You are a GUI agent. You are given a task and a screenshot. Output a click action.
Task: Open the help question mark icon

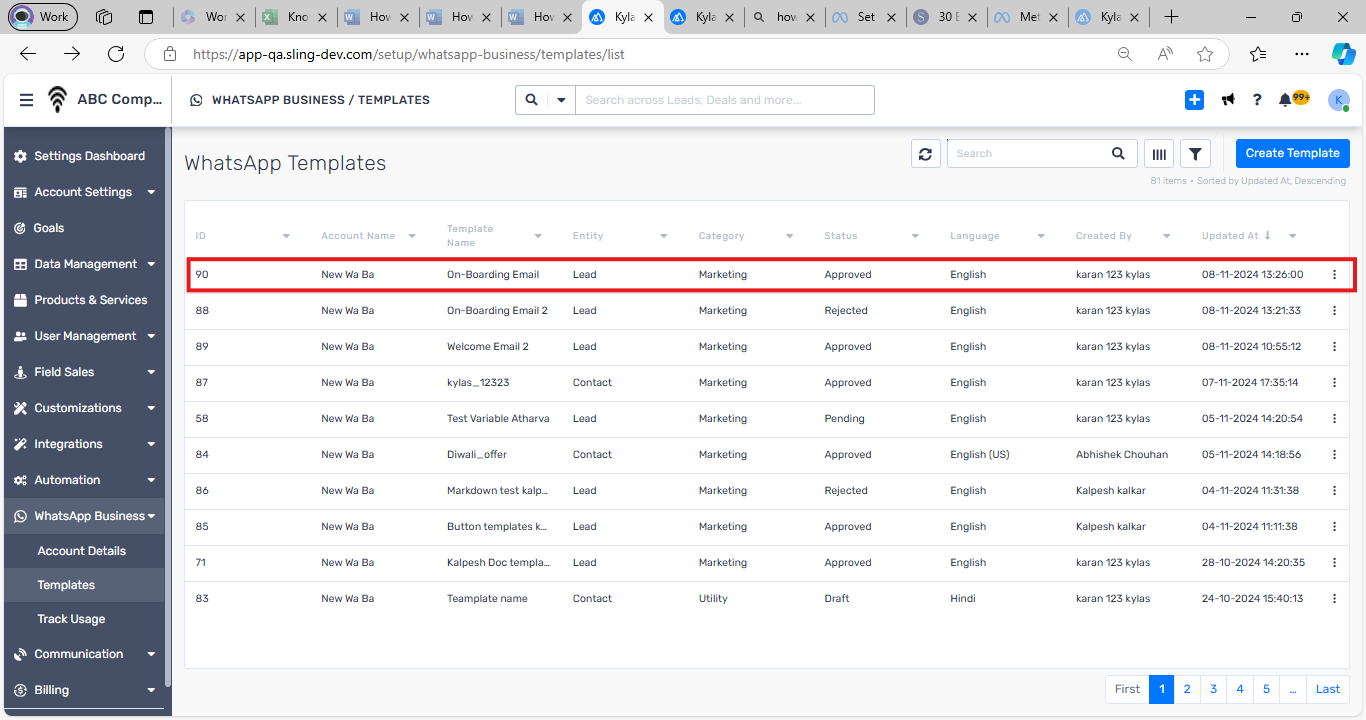click(1257, 100)
